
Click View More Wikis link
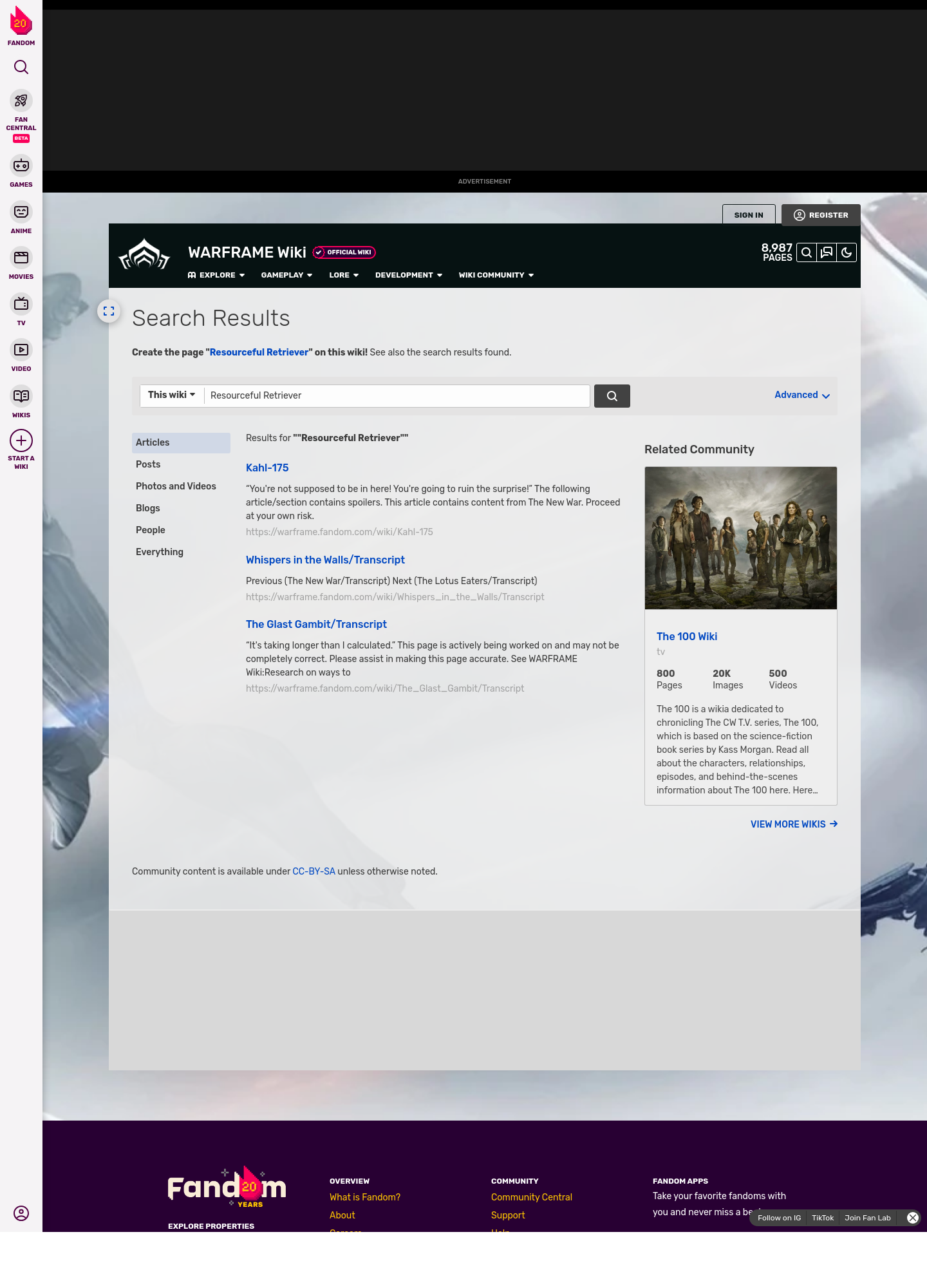point(794,824)
